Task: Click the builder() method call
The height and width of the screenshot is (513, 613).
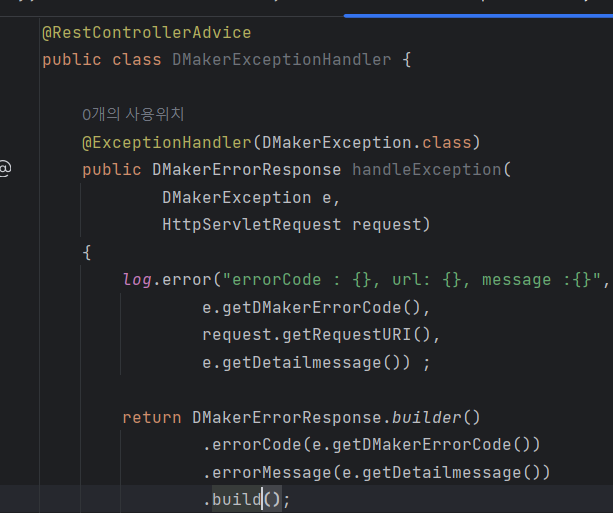Action: 436,418
